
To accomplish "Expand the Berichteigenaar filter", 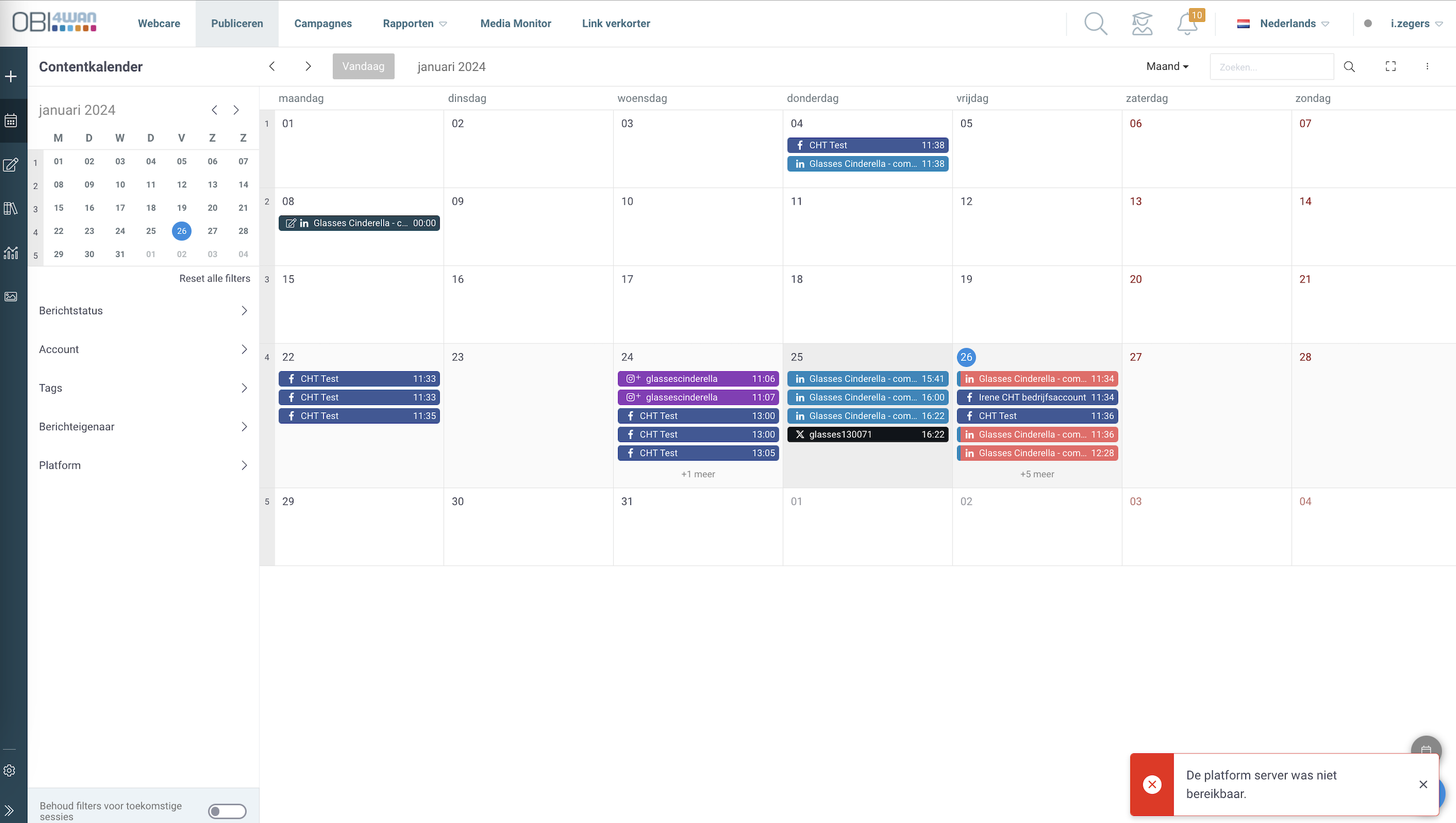I will pyautogui.click(x=144, y=427).
